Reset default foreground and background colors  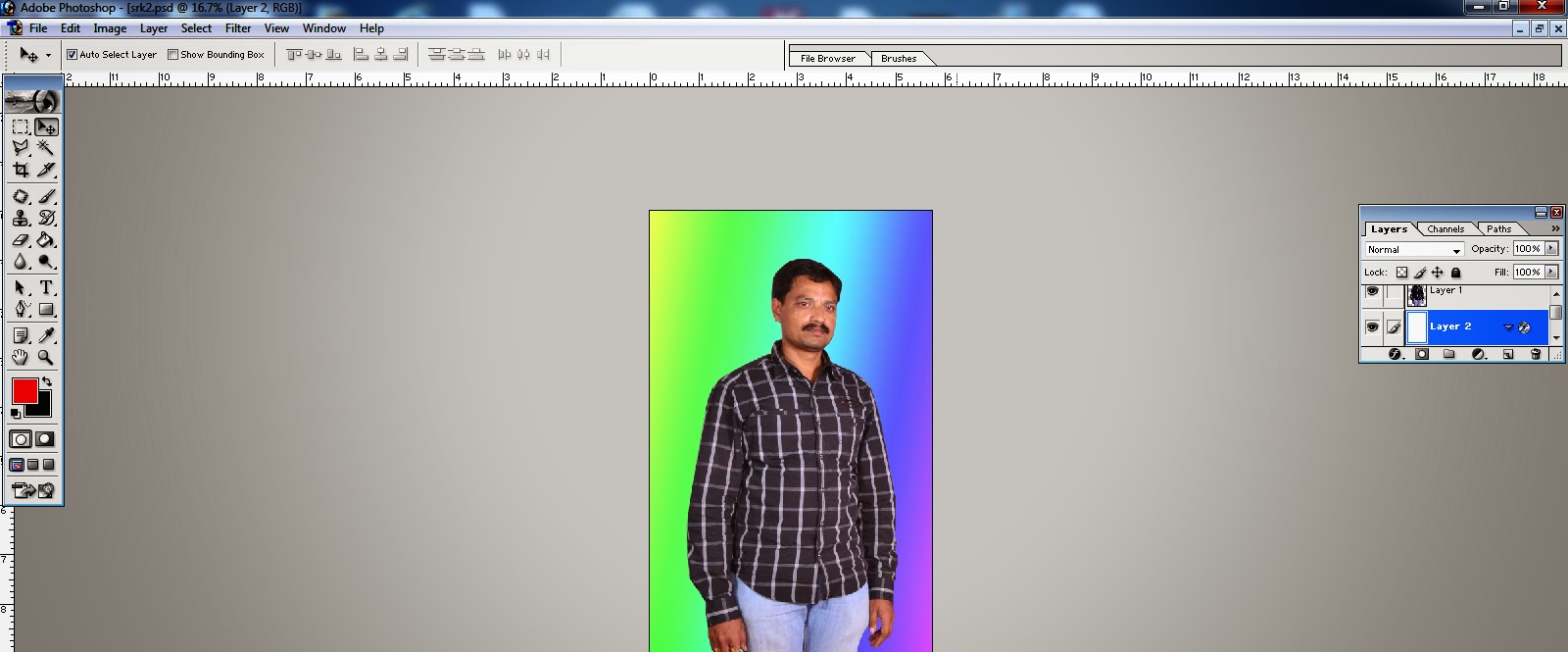[16, 414]
